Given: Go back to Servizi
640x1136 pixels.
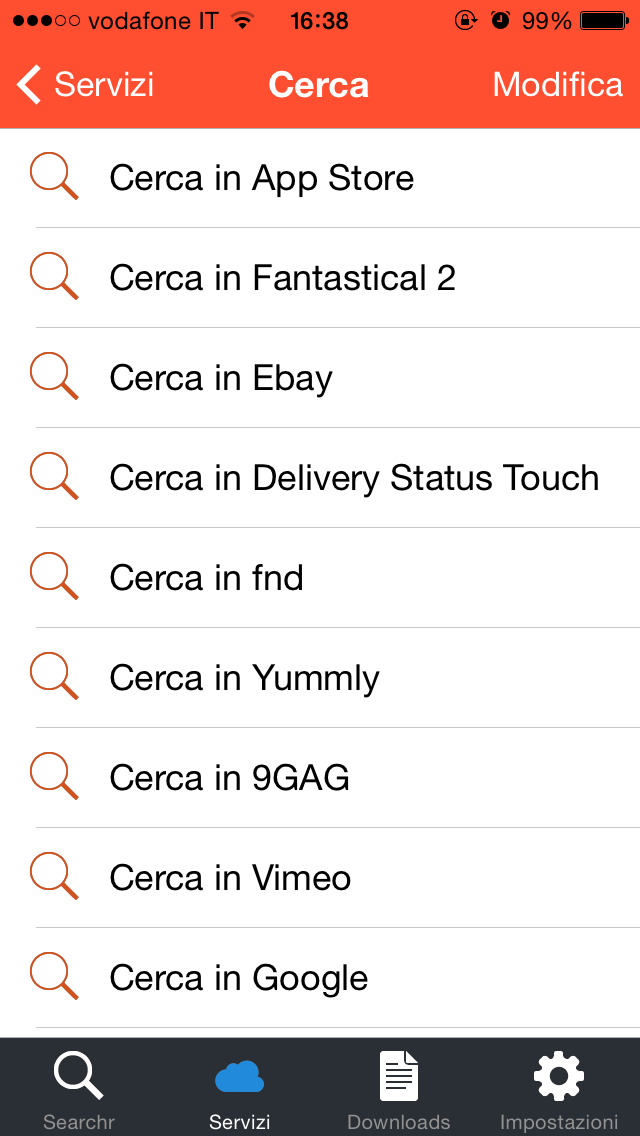Looking at the screenshot, I should pyautogui.click(x=86, y=85).
